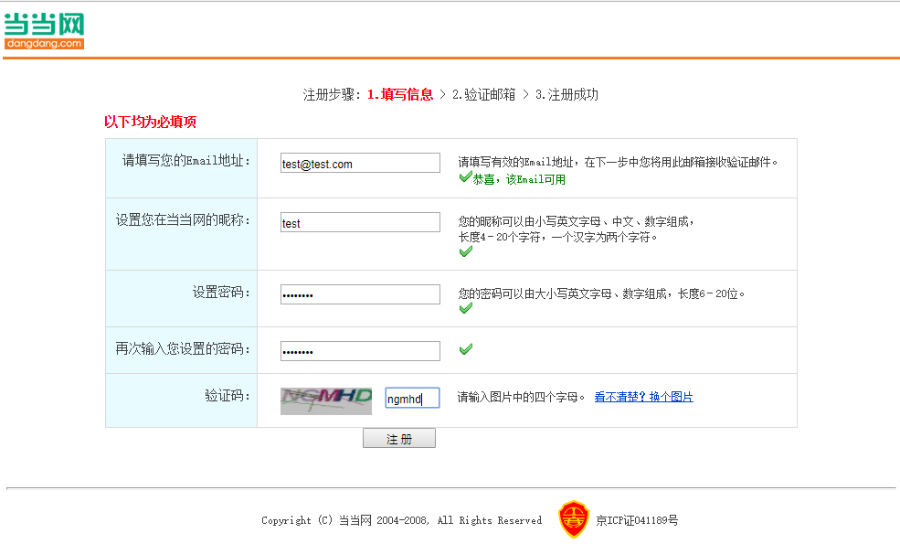Click the green checkmark under 设置密码 hint
The height and width of the screenshot is (544, 900).
(465, 308)
